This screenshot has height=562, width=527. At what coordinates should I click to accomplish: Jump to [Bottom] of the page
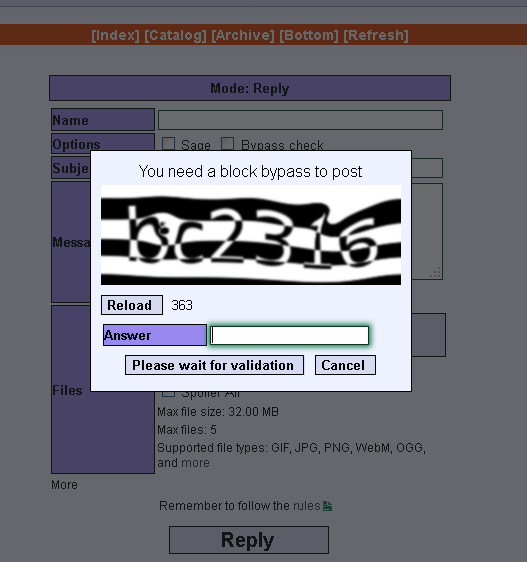[x=309, y=35]
